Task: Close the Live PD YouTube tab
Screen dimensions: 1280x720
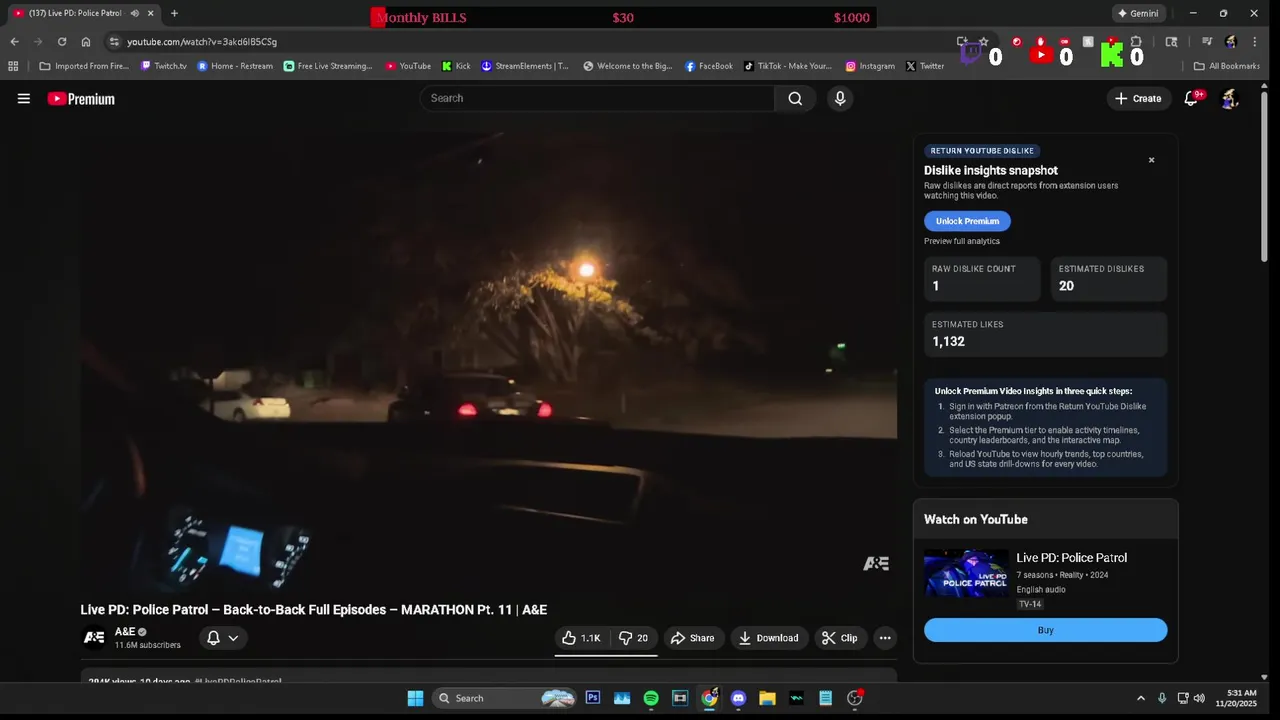Action: [151, 13]
